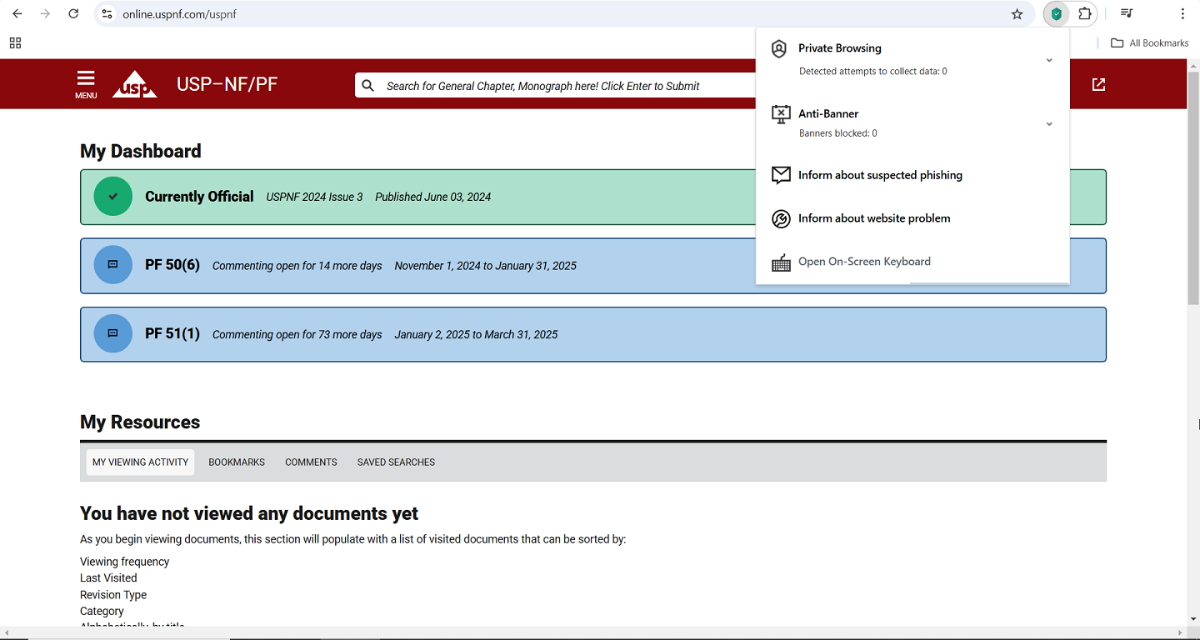Open the Chrome three-dot menu
1200x640 pixels.
pos(1182,14)
